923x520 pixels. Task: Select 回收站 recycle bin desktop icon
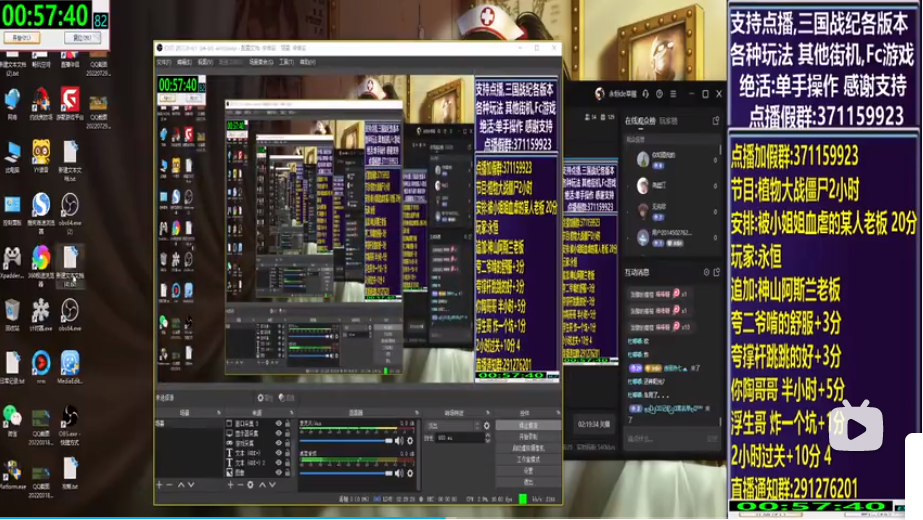pos(12,315)
